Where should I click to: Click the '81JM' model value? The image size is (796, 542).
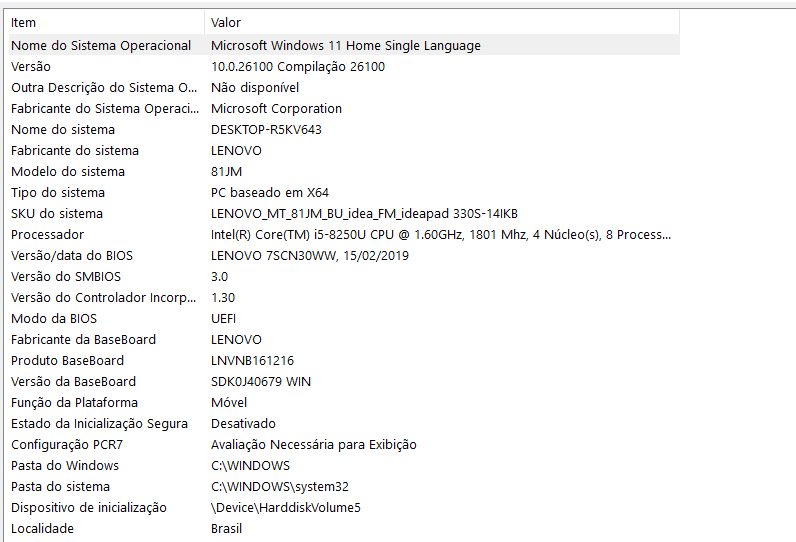(226, 172)
